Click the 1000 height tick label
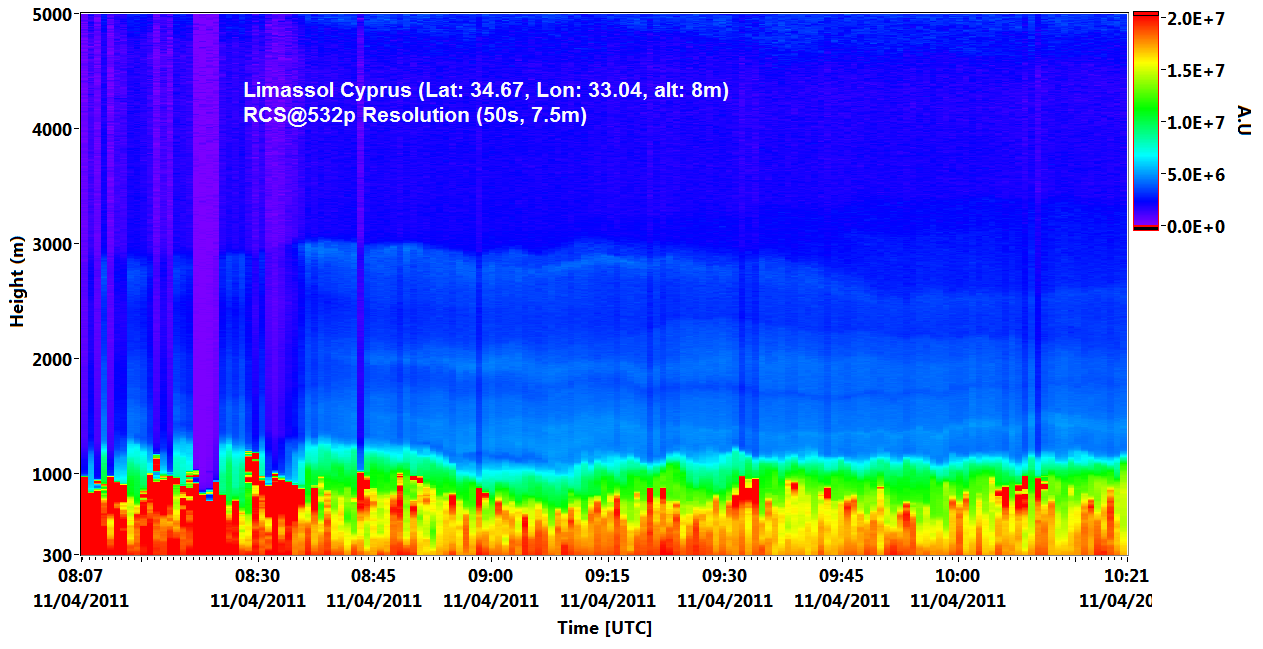The image size is (1263, 649). (49, 473)
